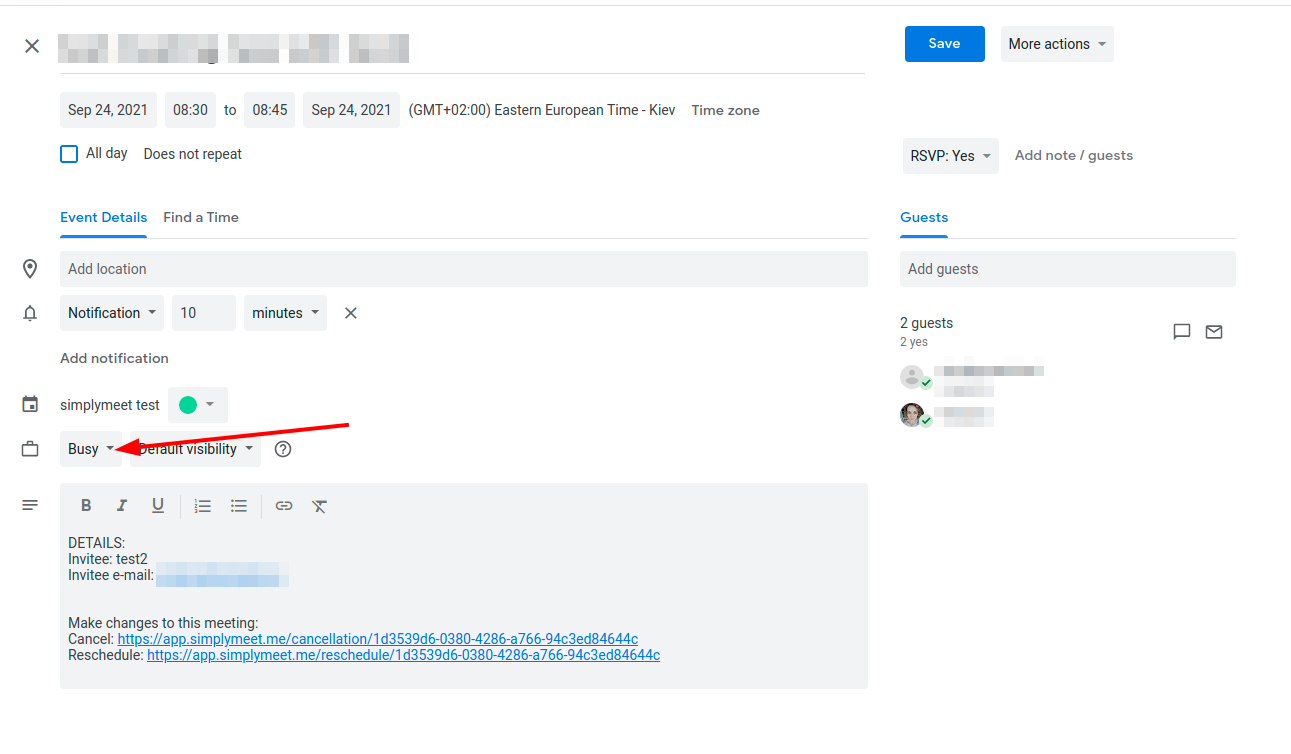Apply underline formatting to description
The image size is (1291, 754).
(158, 506)
